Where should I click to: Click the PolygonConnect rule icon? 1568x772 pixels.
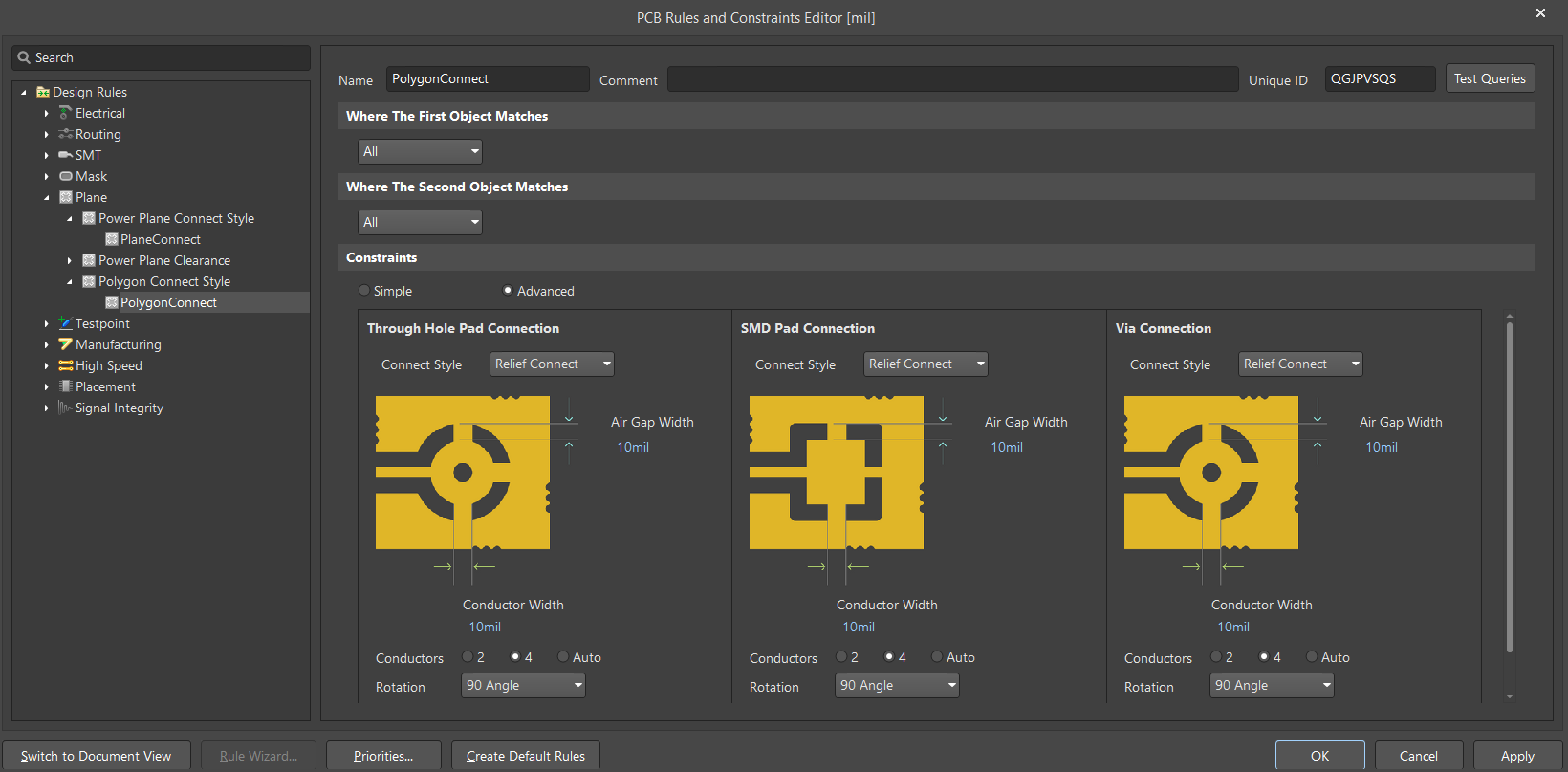click(111, 302)
